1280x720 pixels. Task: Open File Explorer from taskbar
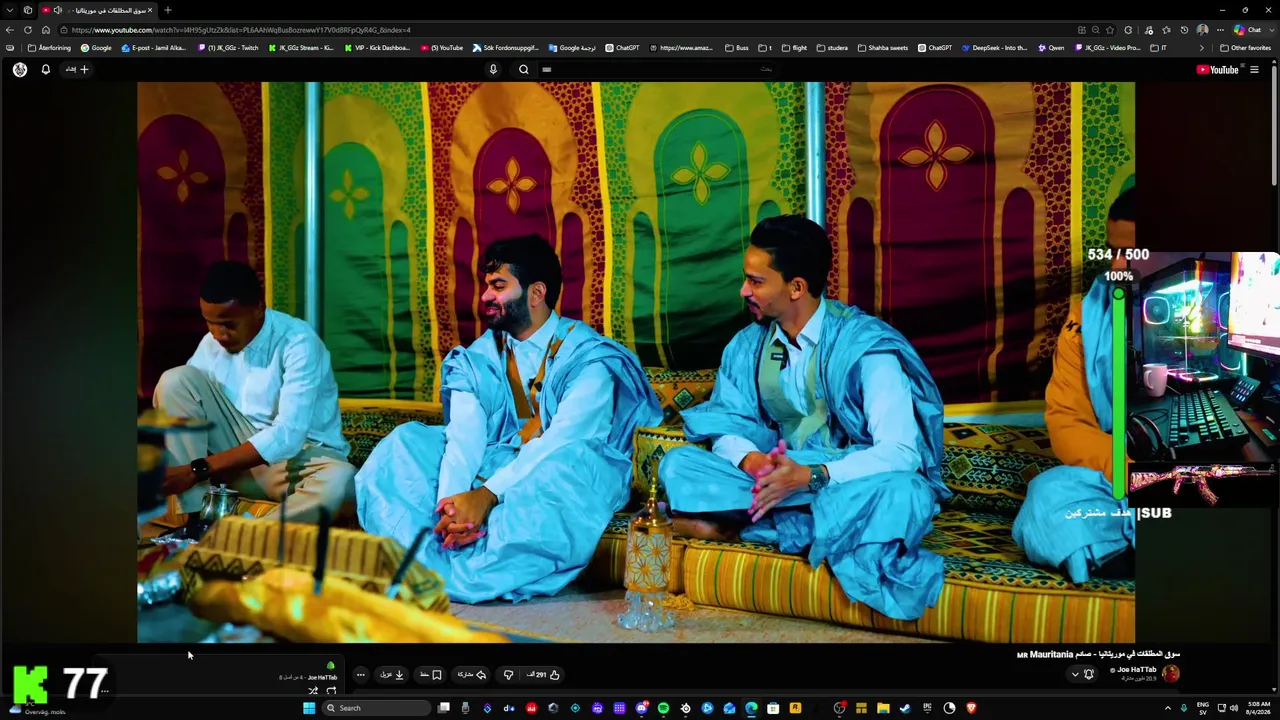point(883,708)
